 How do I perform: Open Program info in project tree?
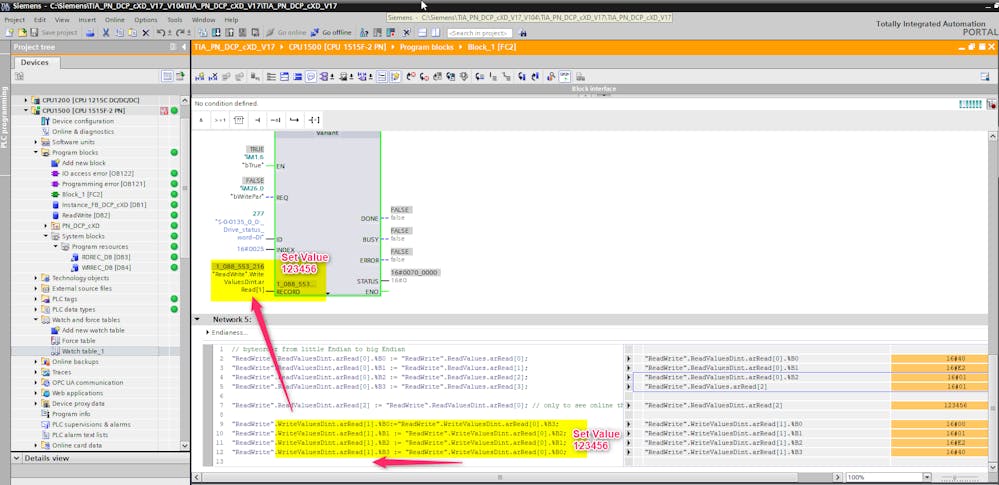point(71,414)
